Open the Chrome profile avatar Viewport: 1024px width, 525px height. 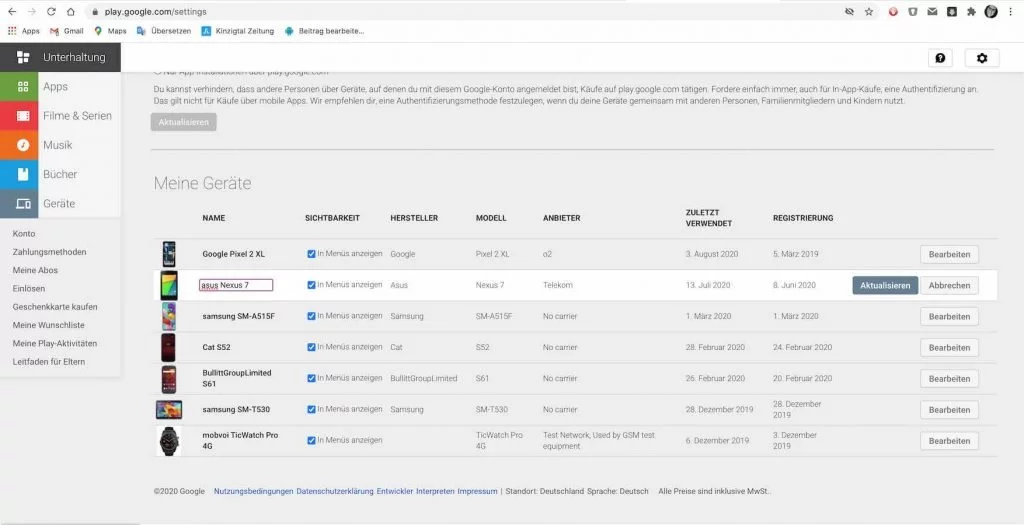point(991,12)
